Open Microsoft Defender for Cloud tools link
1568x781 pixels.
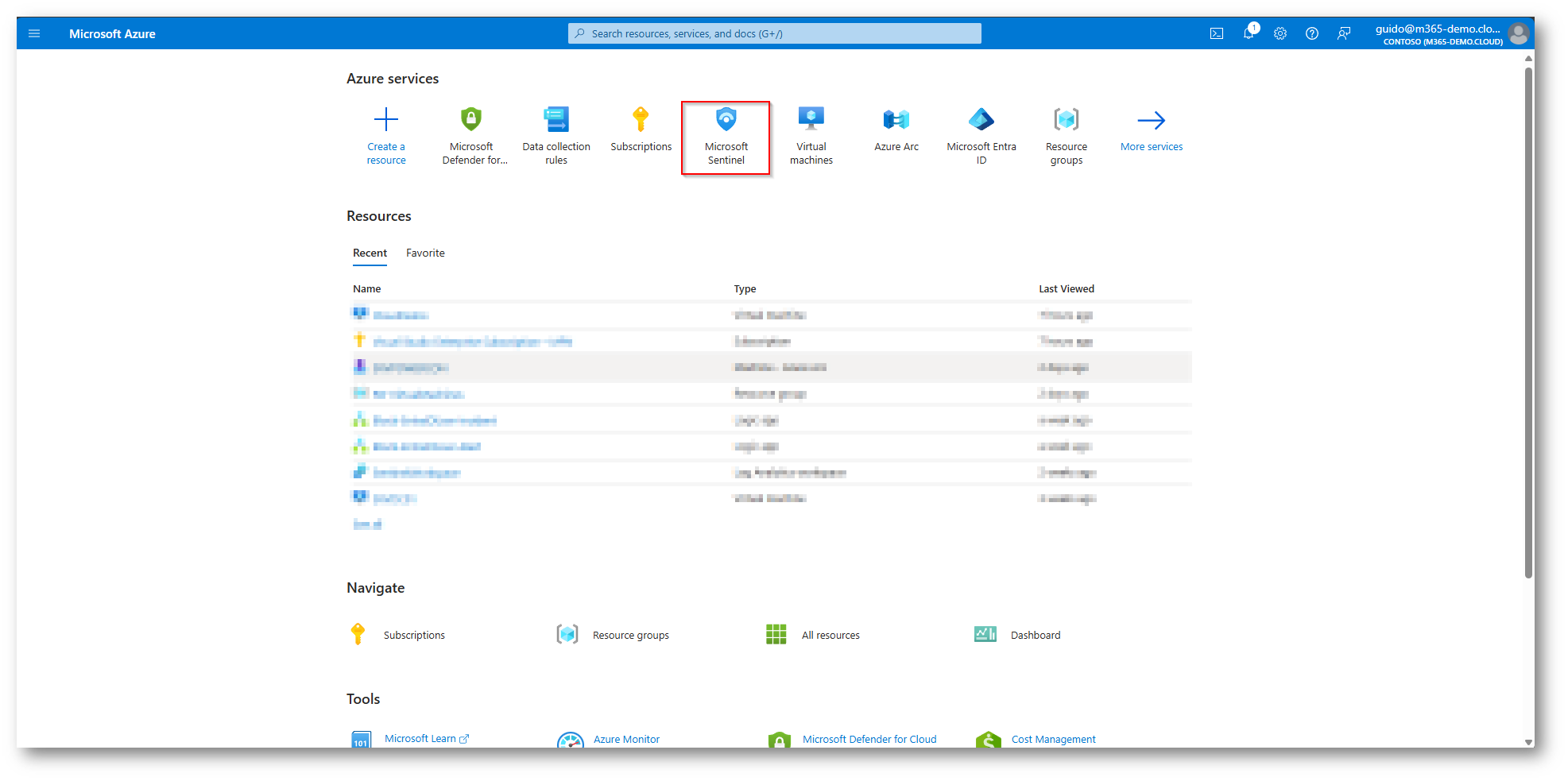coord(869,739)
